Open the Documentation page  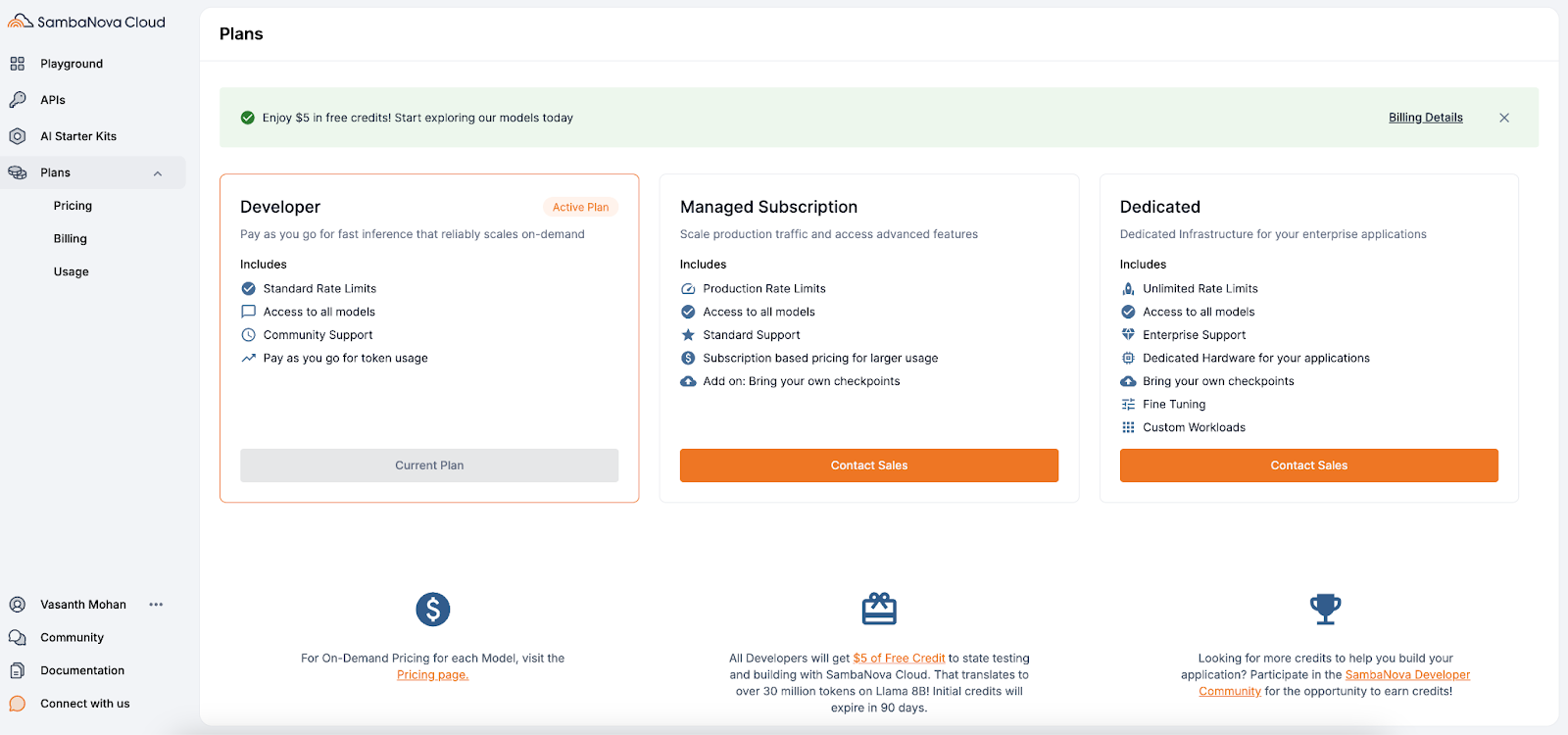pos(81,670)
